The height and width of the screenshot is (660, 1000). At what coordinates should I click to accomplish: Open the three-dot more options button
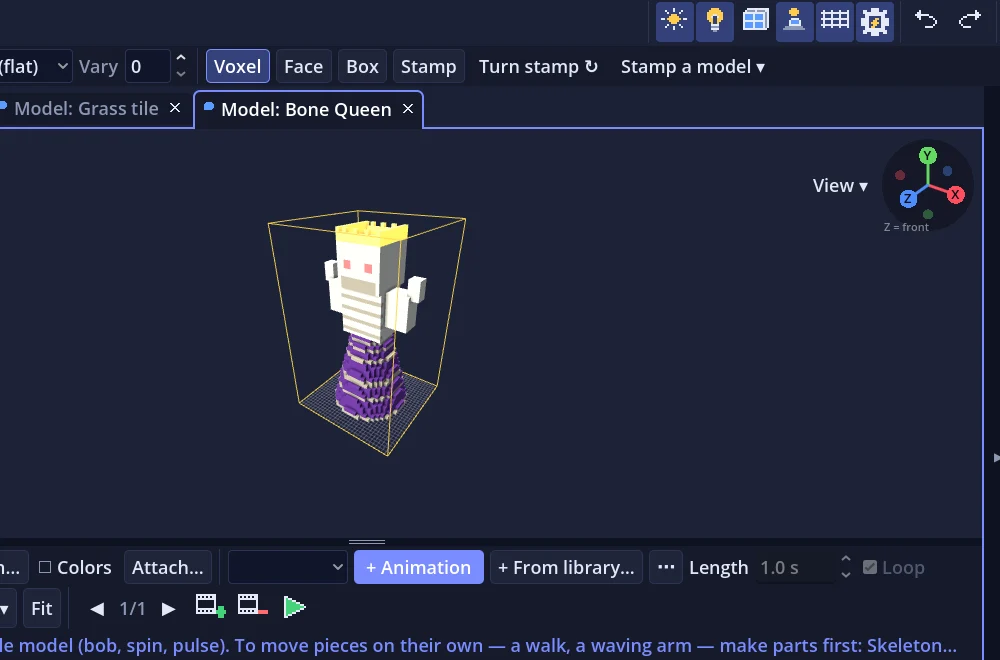click(x=666, y=567)
